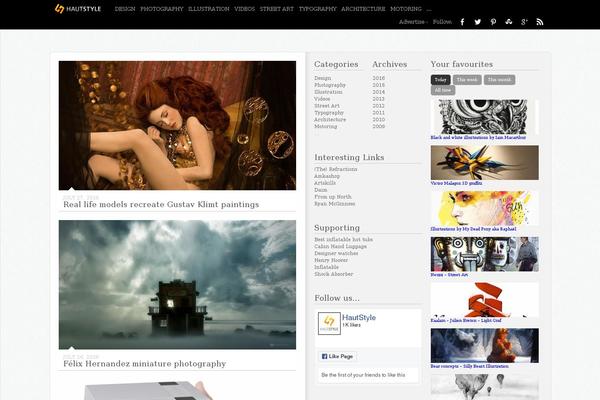Screen dimensions: 600x400
Task: Select the This month favourites tab
Action: [x=499, y=80]
